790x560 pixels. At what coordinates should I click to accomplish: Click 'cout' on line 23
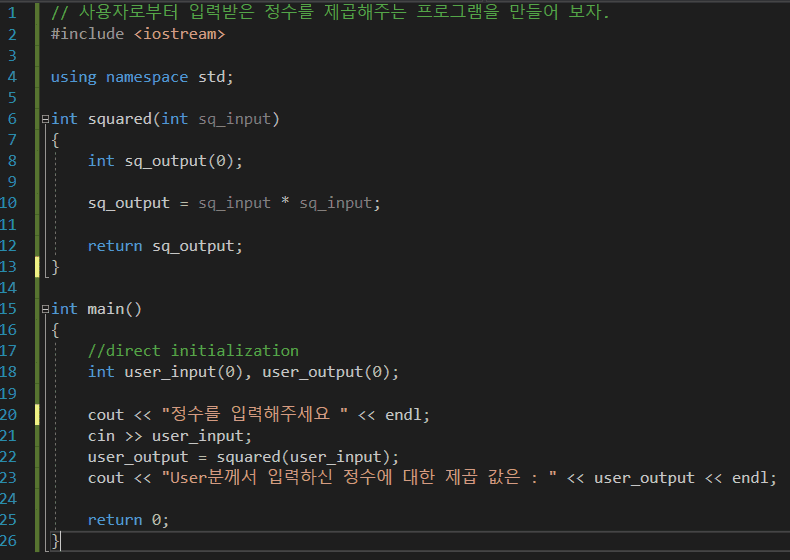point(106,478)
